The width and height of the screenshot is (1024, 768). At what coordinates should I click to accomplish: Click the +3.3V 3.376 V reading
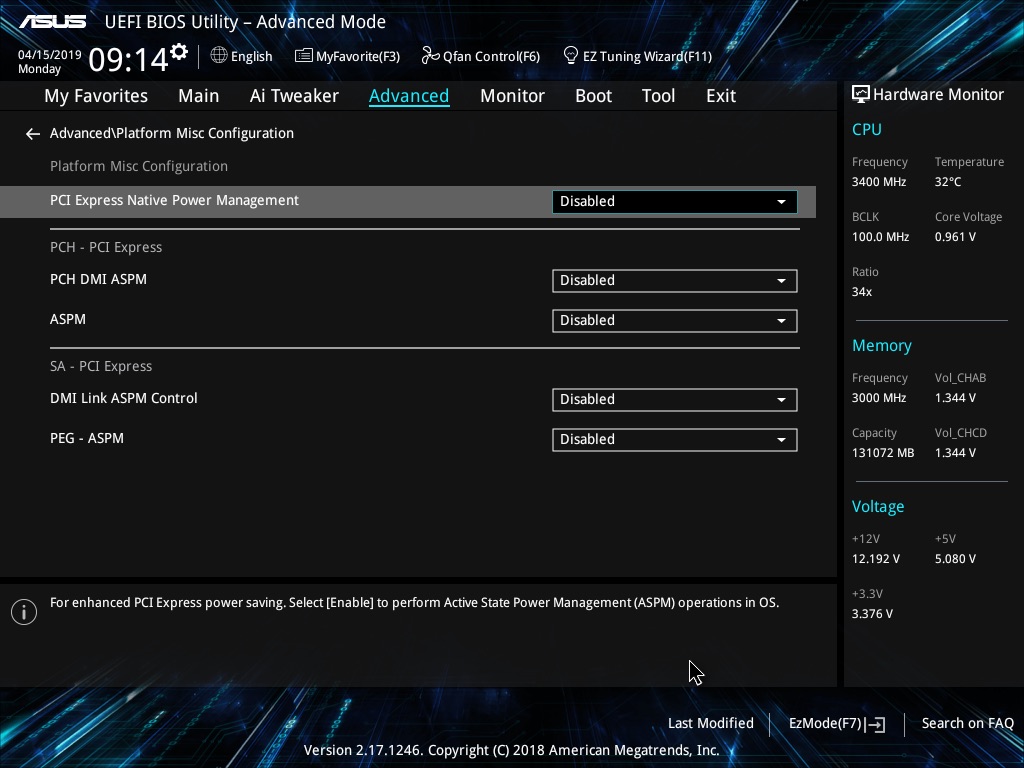pos(872,614)
